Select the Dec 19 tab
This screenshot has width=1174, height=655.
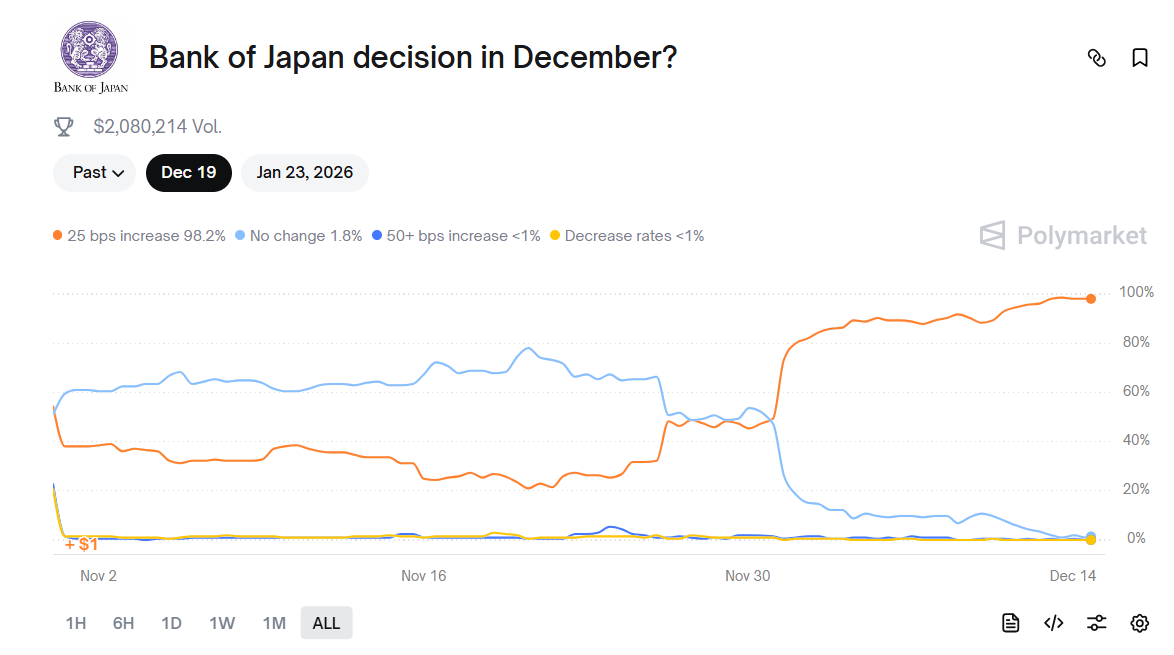click(188, 172)
